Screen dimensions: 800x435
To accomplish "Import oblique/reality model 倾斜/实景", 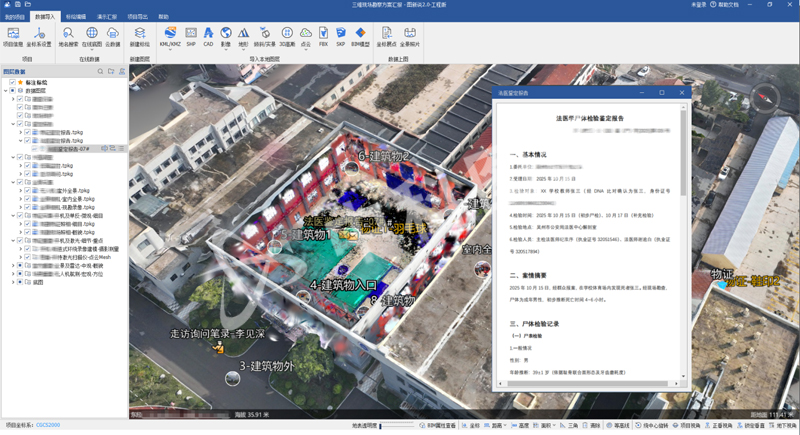I will (265, 37).
